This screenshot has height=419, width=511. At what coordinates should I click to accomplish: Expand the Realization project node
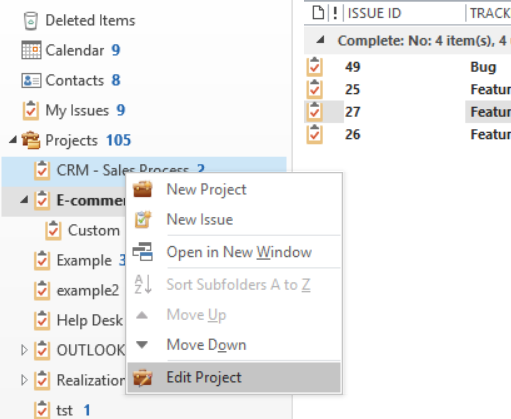pos(24,380)
